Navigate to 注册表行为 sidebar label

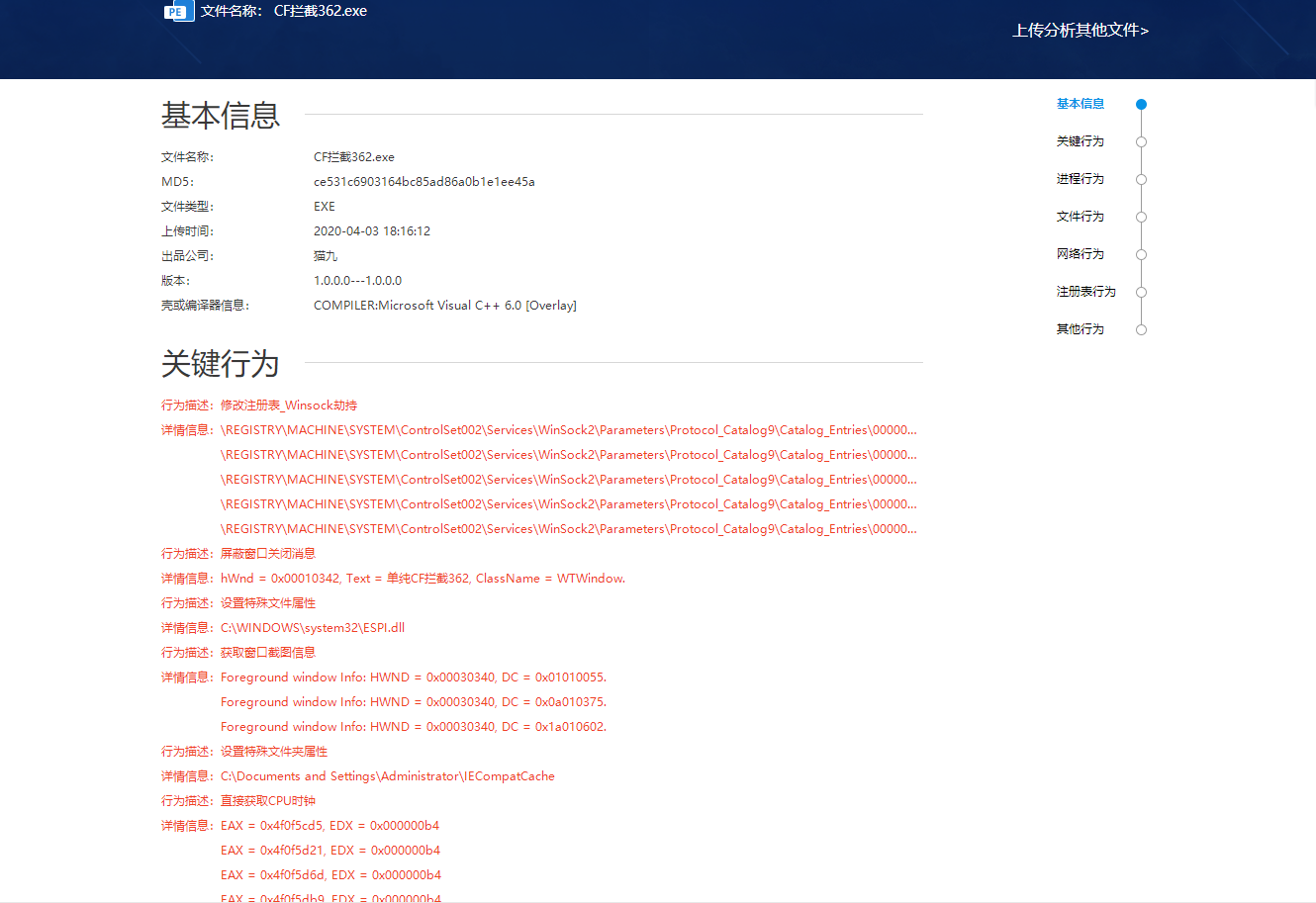pos(1085,292)
